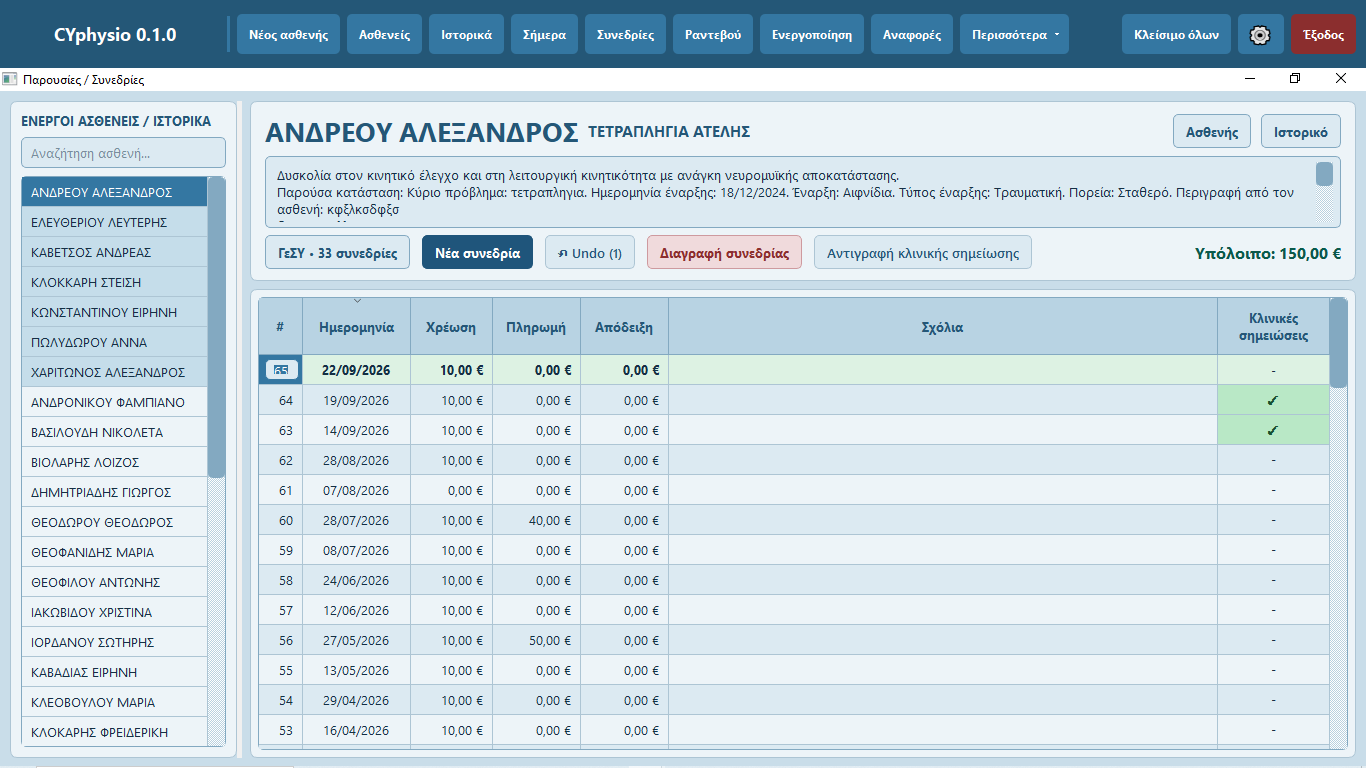Sort the table by Ημερομηνία column header
This screenshot has width=1366, height=768.
(356, 327)
